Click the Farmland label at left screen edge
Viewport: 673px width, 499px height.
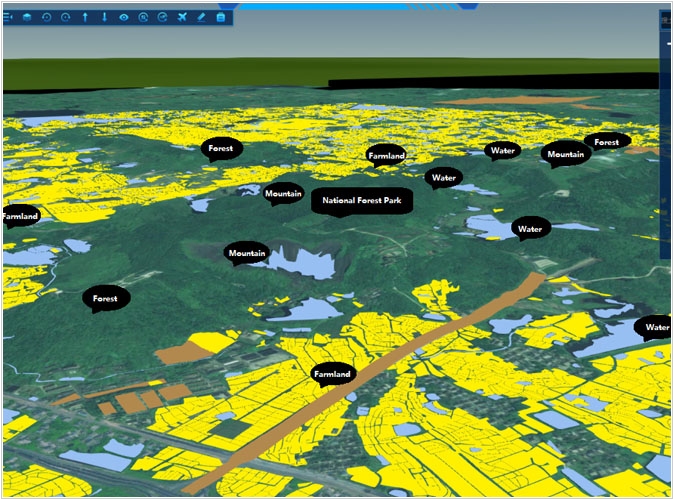19,215
